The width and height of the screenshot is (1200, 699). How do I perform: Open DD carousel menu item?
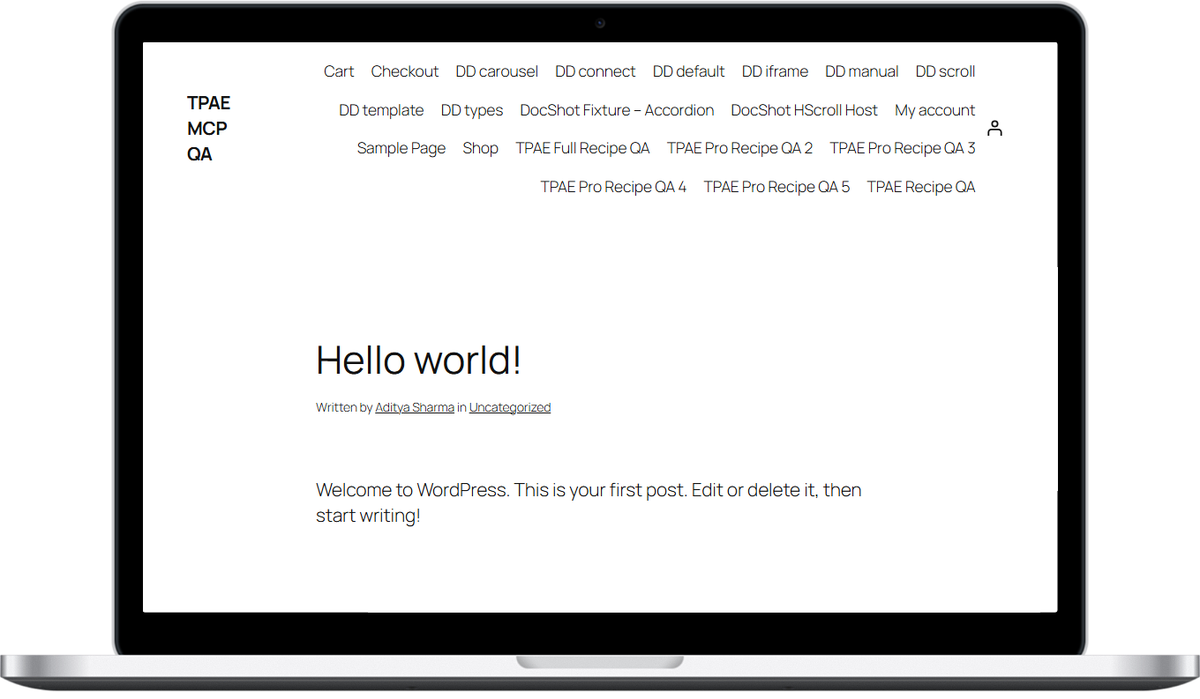[497, 72]
